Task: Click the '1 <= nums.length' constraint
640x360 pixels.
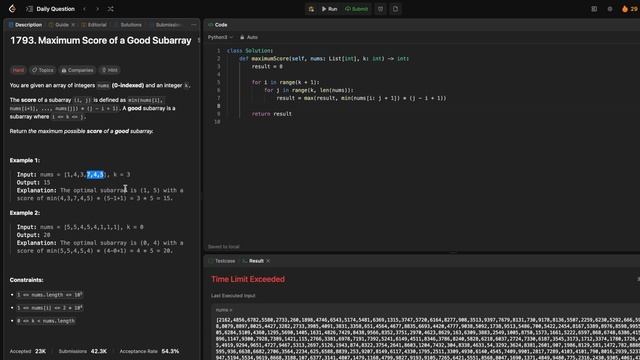Action: tap(49, 294)
